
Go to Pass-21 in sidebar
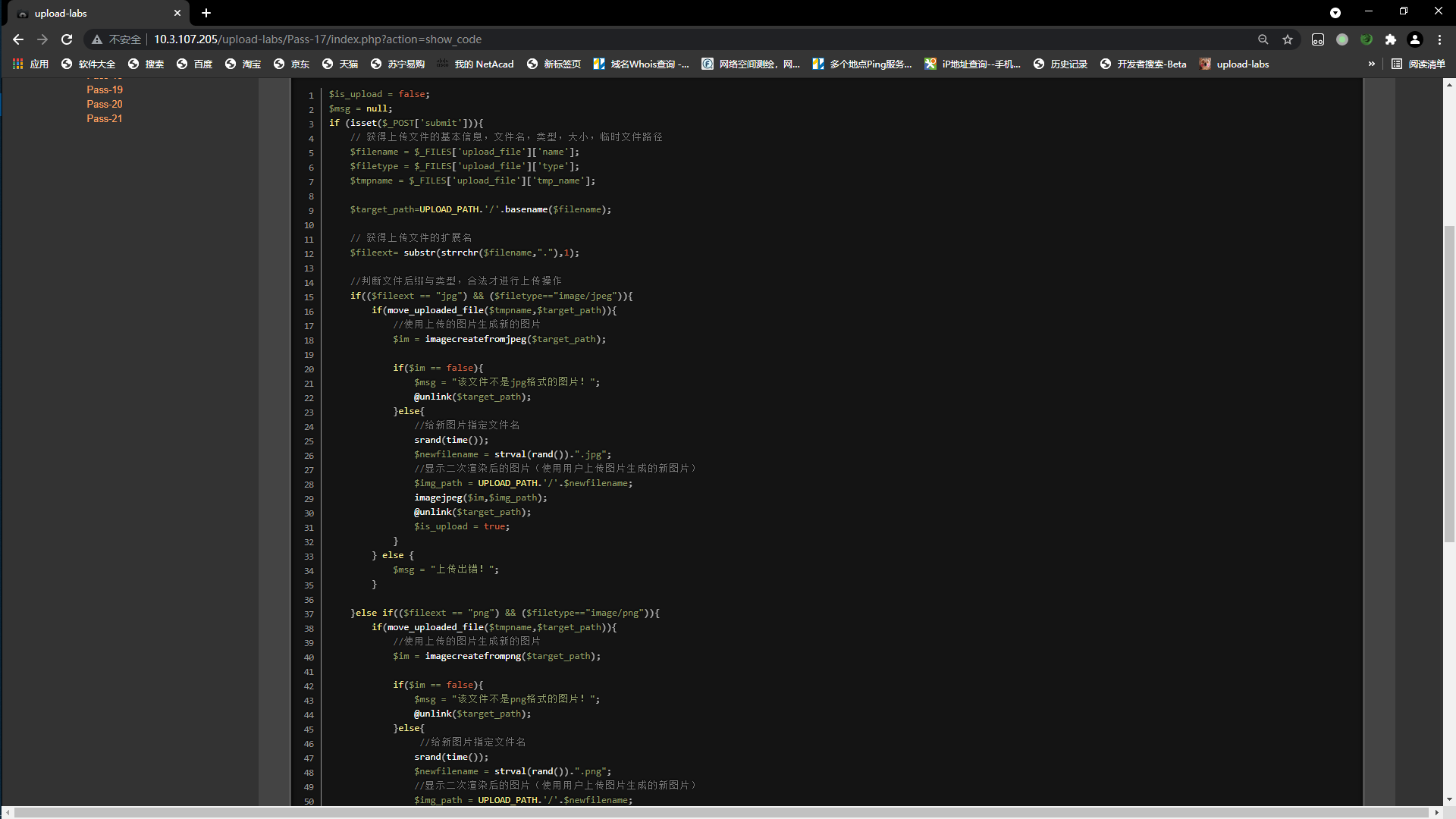104,118
